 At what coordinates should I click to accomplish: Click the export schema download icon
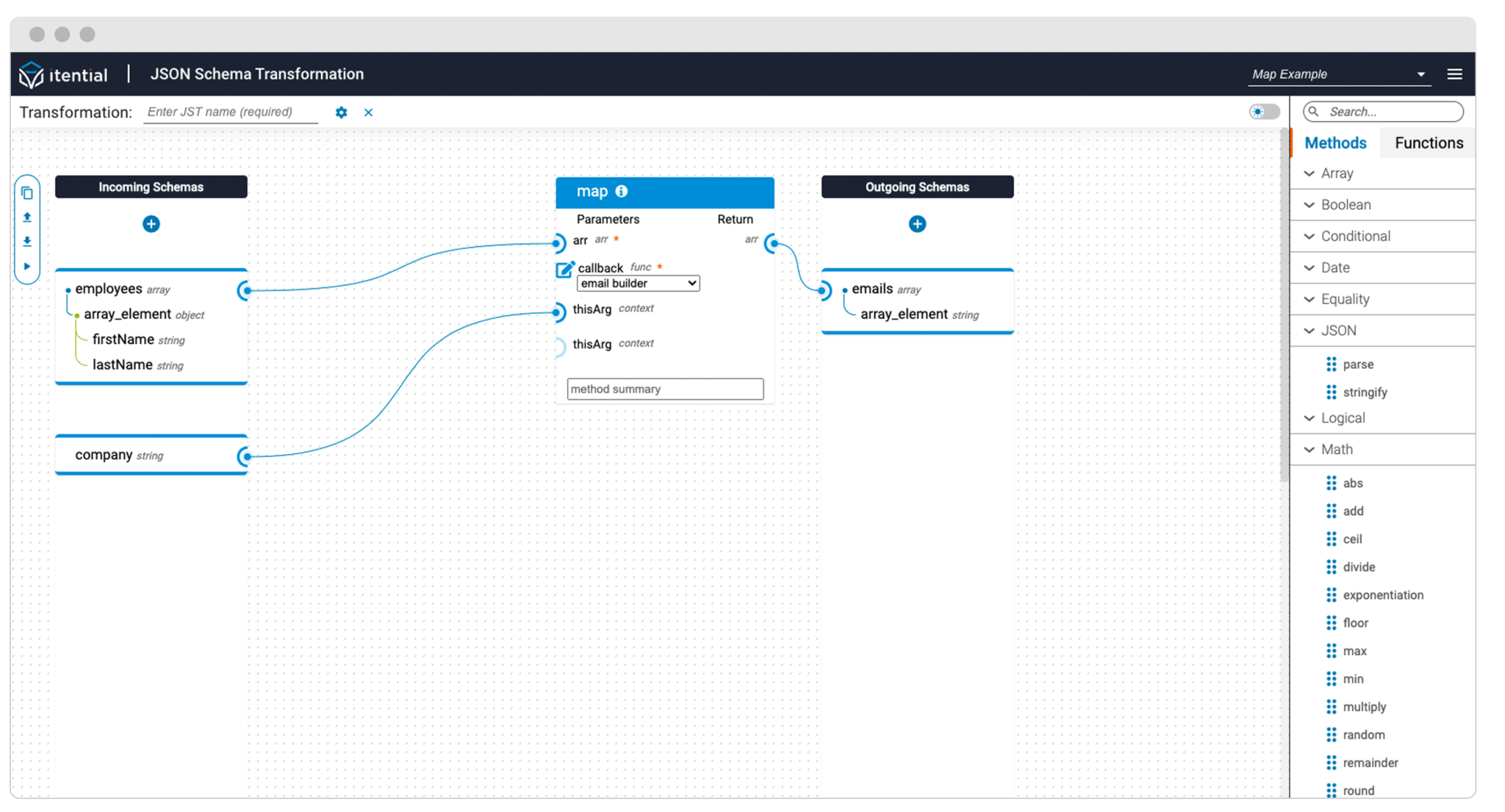(x=27, y=241)
